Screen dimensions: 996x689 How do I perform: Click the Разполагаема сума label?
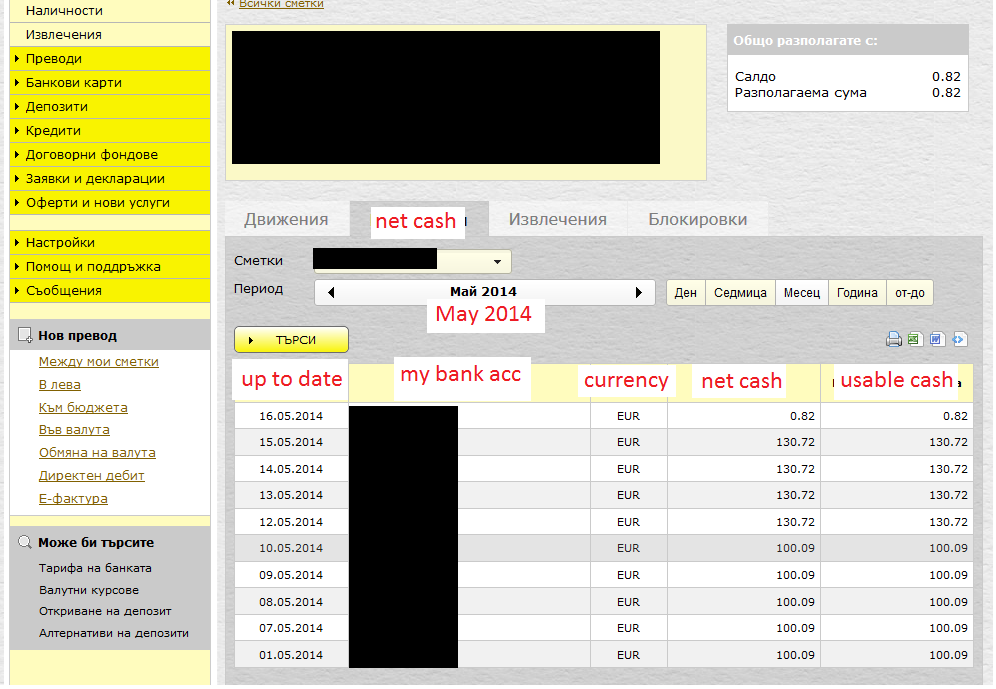pyautogui.click(x=800, y=93)
